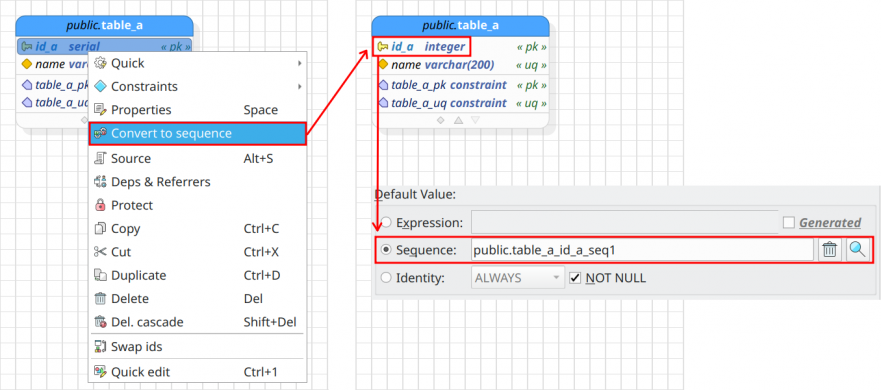Click the Deps & Referrers icon
The height and width of the screenshot is (390, 881).
100,182
